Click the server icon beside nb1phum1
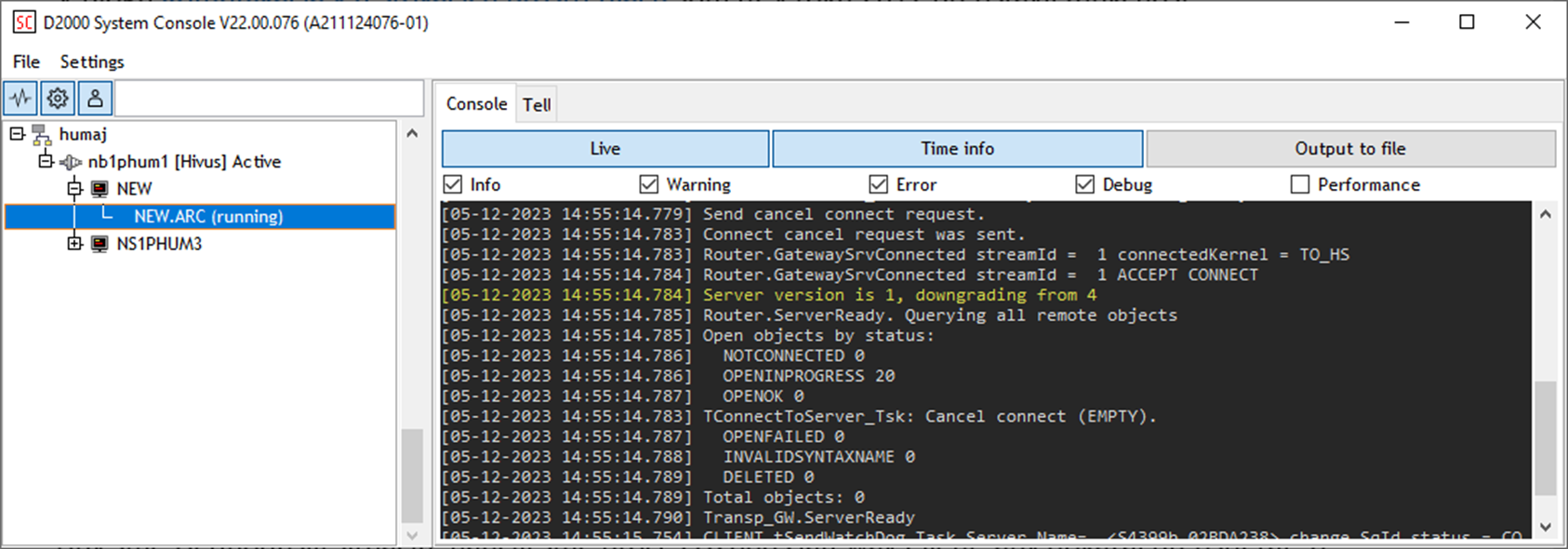 [x=71, y=162]
